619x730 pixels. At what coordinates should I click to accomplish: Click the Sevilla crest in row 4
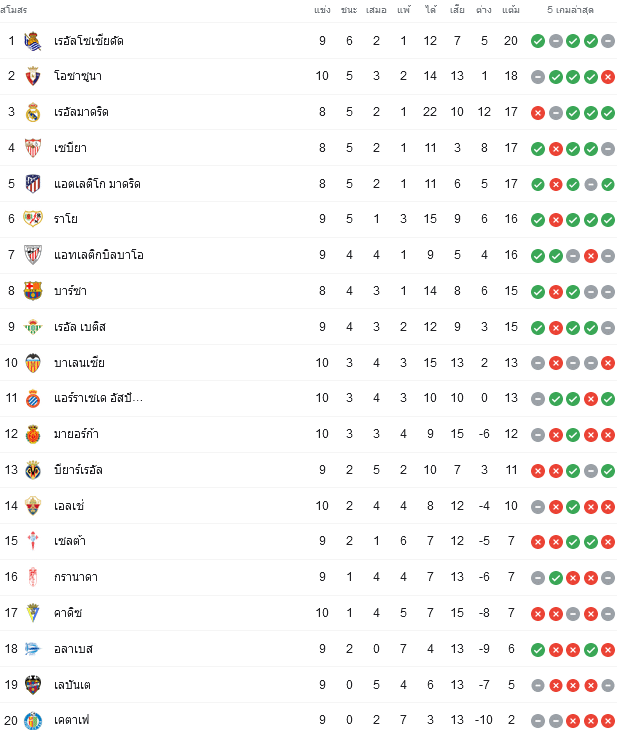point(33,148)
